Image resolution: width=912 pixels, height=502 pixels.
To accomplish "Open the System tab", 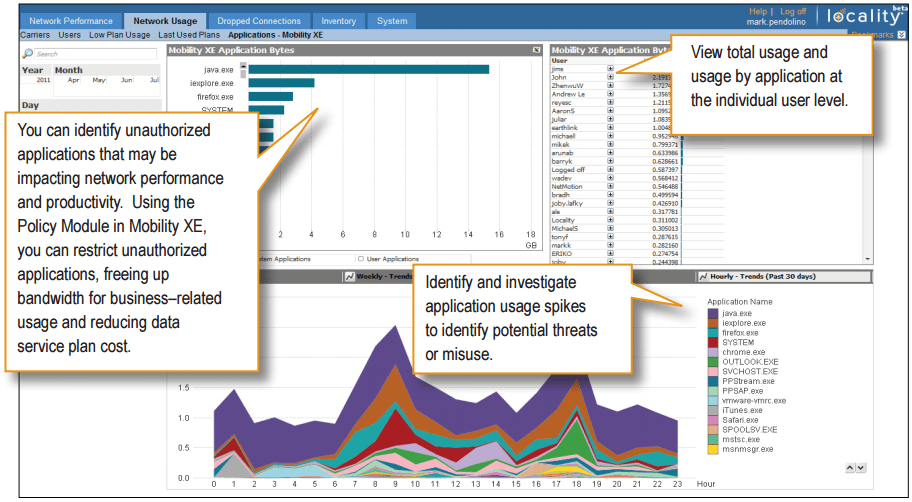I will click(x=392, y=21).
